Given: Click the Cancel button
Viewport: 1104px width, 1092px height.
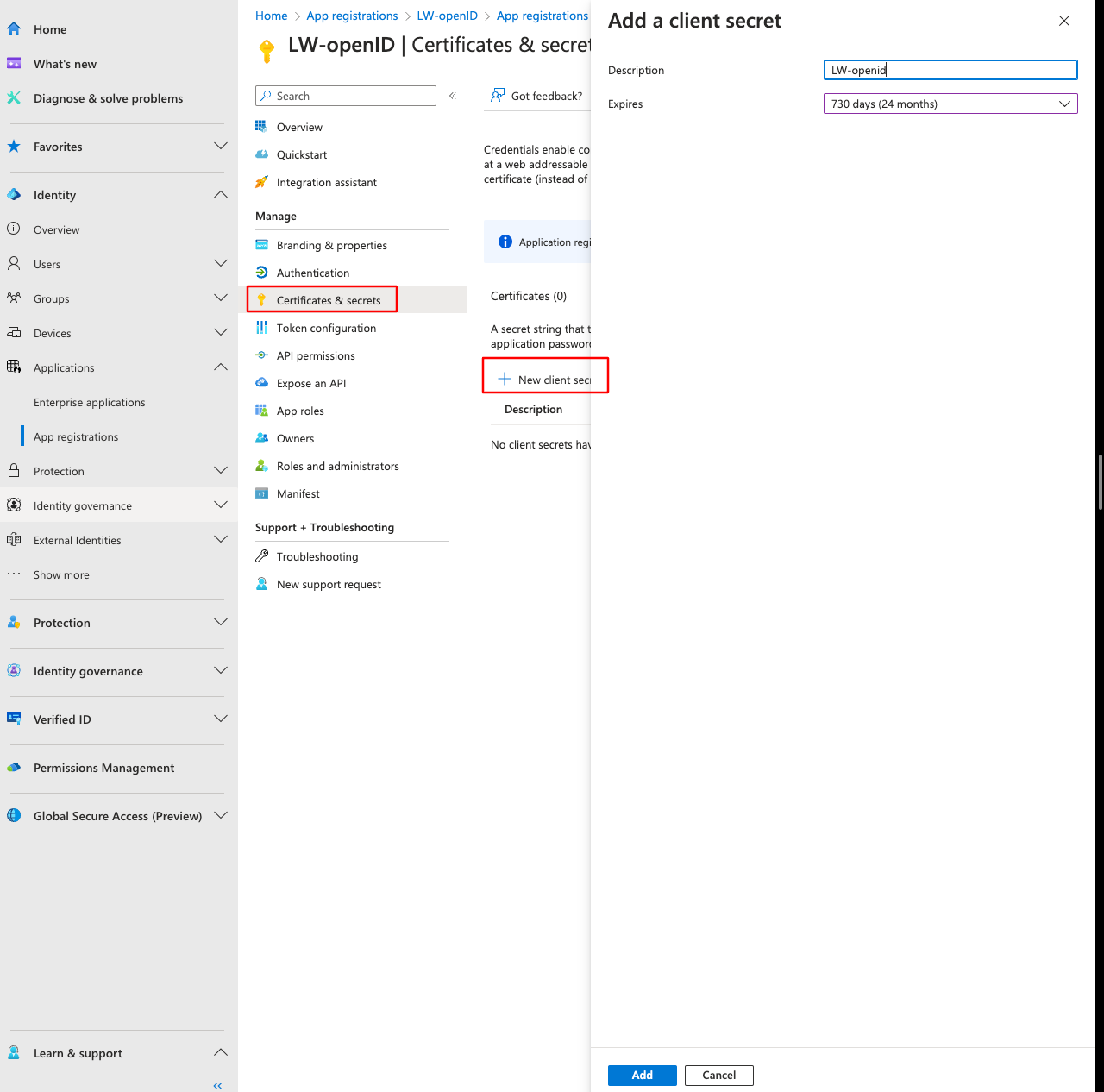Looking at the screenshot, I should 719,1075.
